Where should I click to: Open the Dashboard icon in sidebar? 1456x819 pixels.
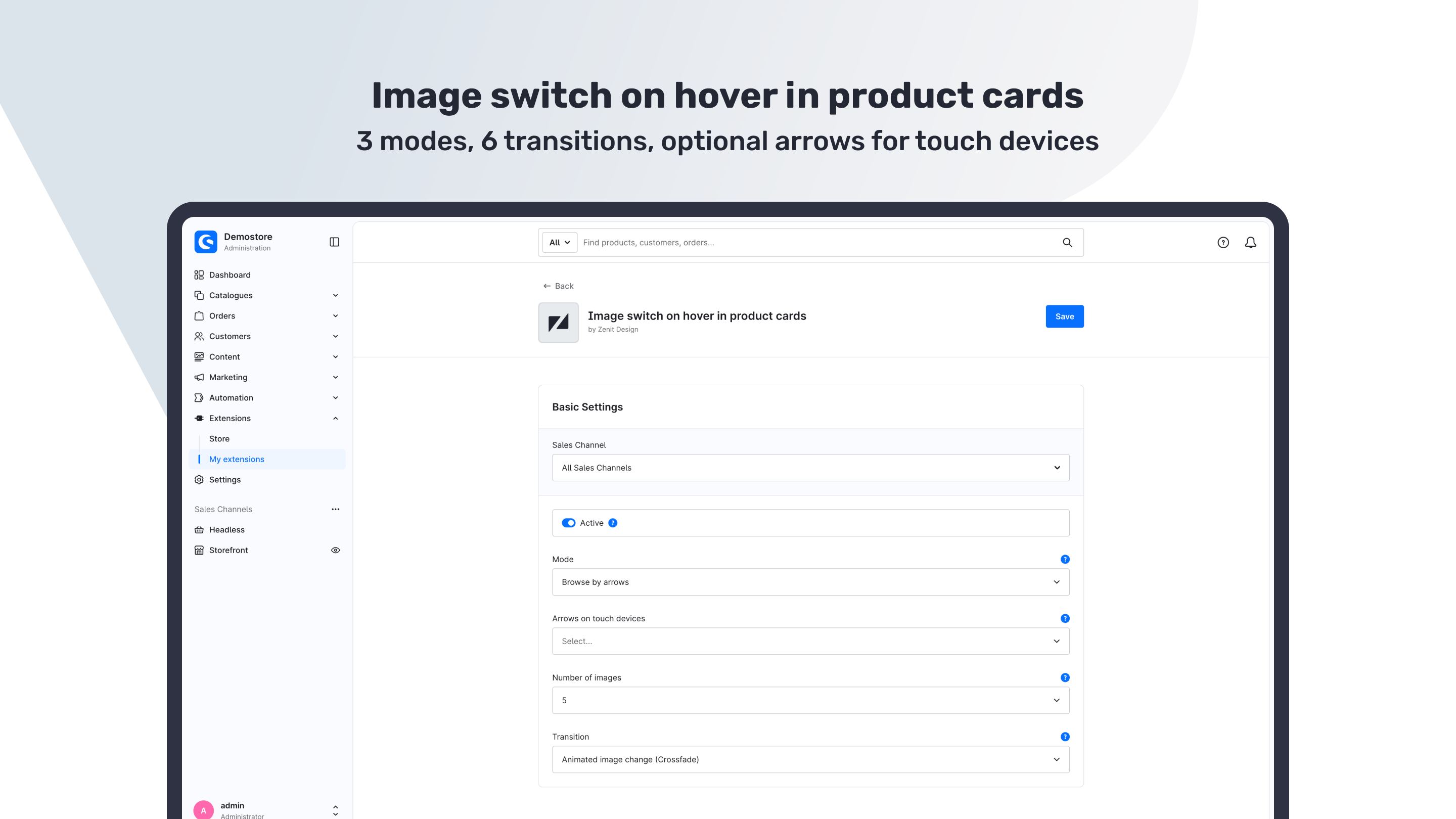coord(199,275)
